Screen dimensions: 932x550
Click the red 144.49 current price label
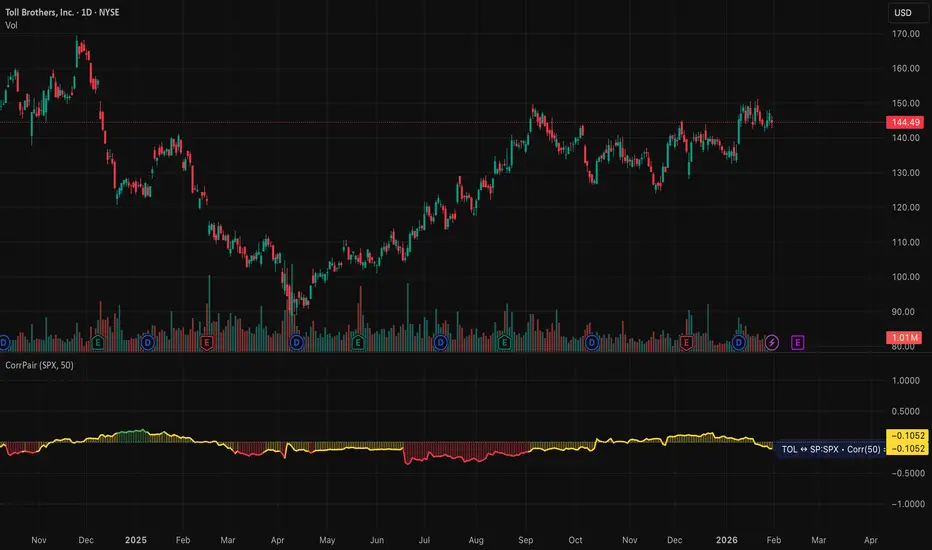(904, 122)
